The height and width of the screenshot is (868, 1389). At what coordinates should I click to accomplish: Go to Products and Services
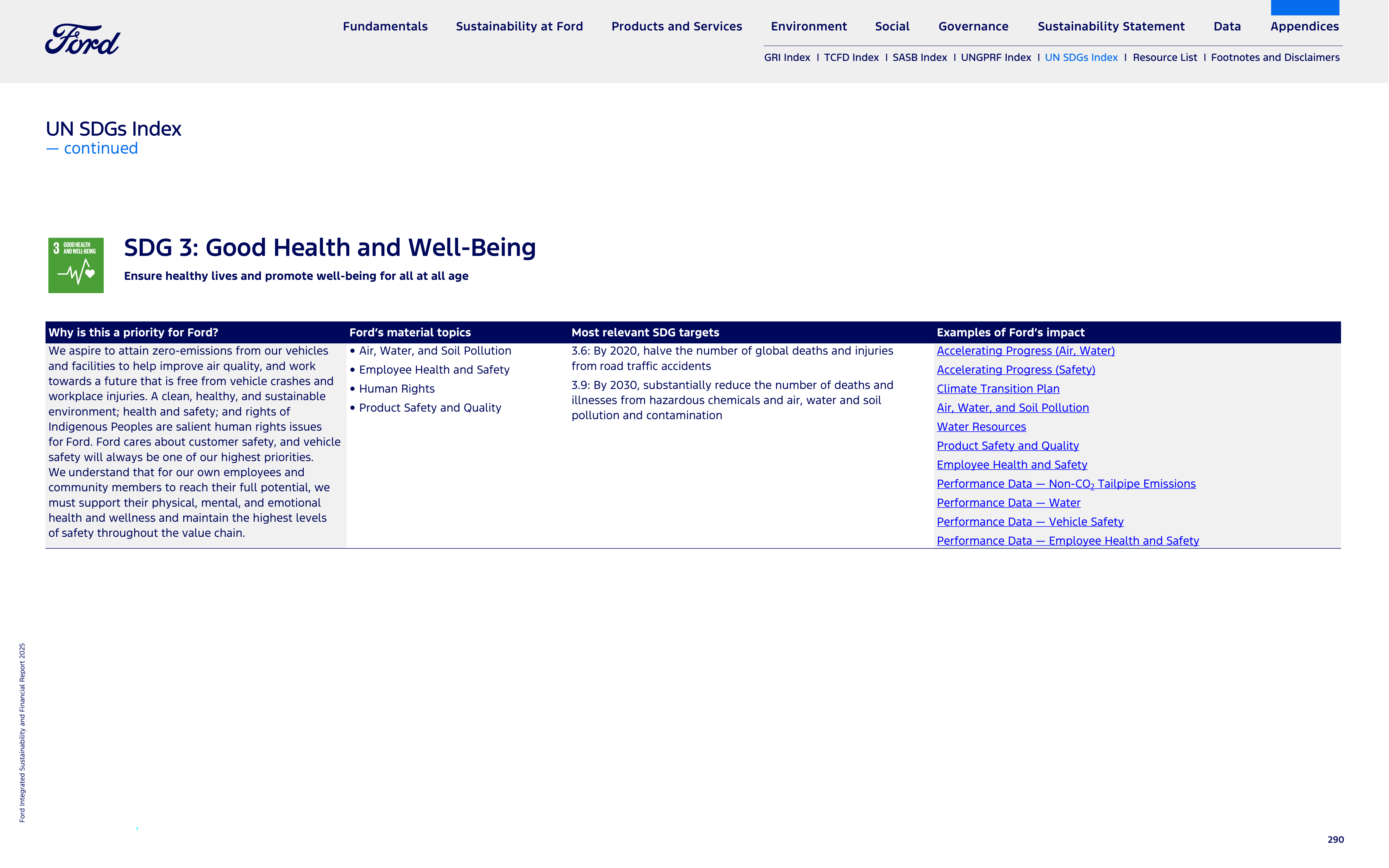tap(677, 26)
